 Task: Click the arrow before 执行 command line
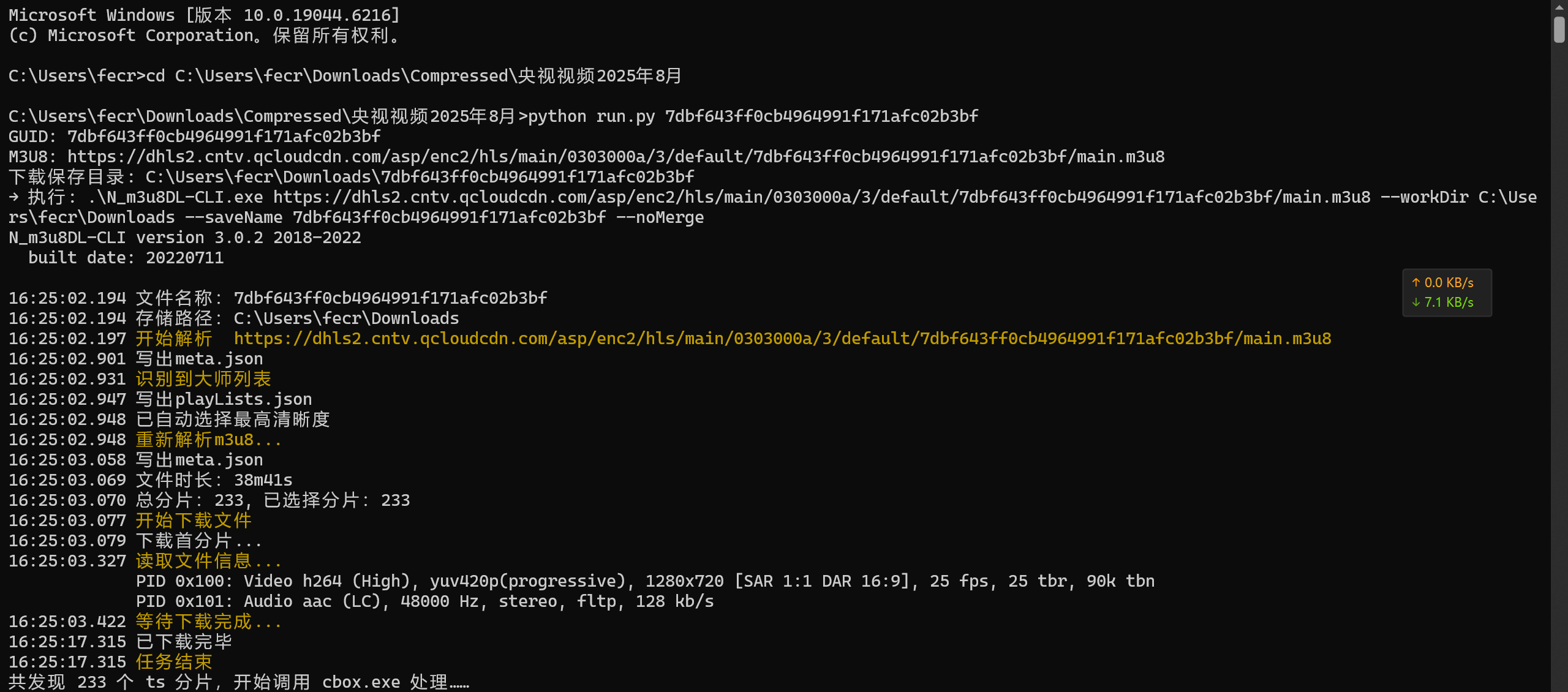[14, 197]
